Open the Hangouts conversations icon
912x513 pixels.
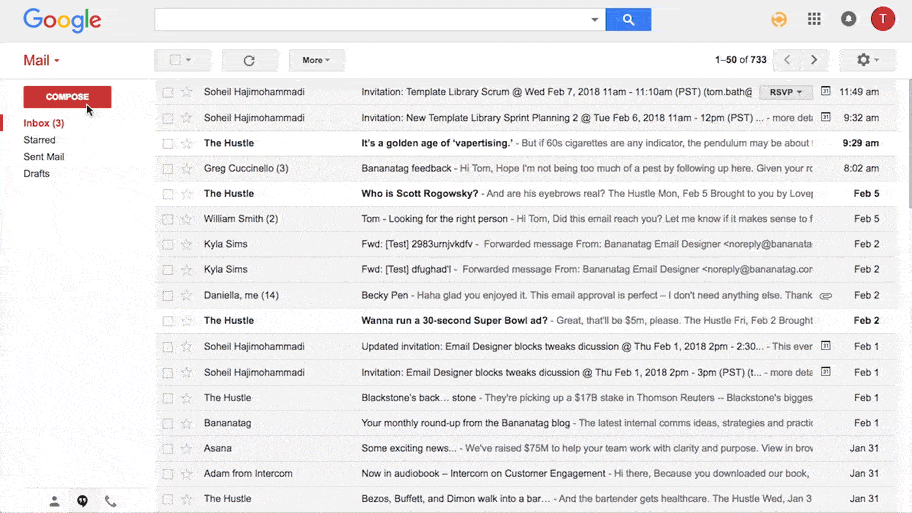83,501
